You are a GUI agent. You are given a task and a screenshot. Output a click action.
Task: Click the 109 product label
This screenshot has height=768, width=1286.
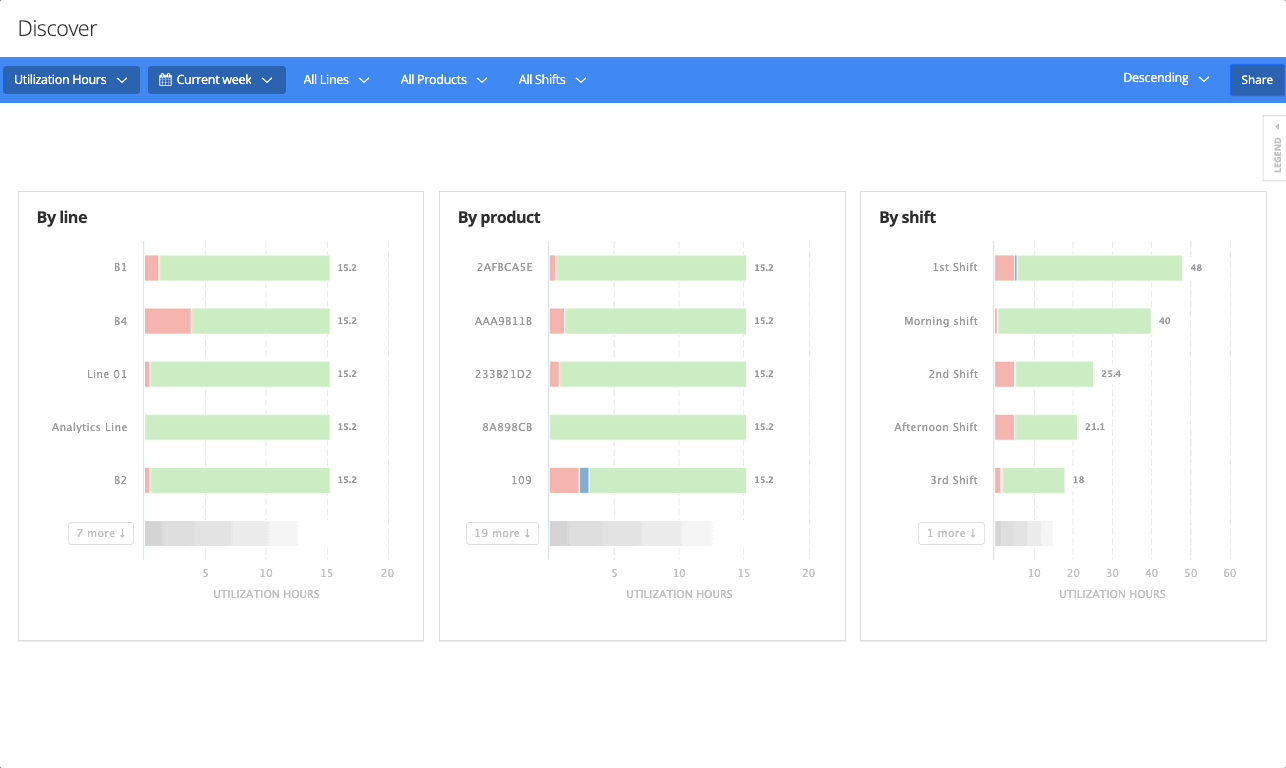click(x=522, y=480)
